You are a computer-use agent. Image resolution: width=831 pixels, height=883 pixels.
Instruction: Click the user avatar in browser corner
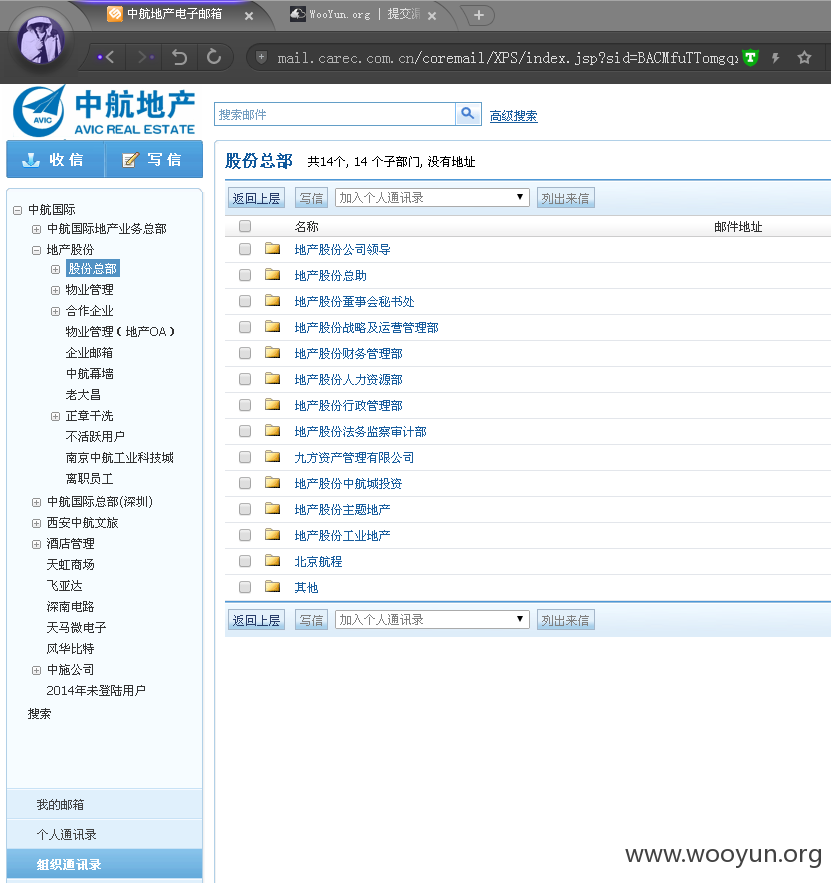[41, 39]
